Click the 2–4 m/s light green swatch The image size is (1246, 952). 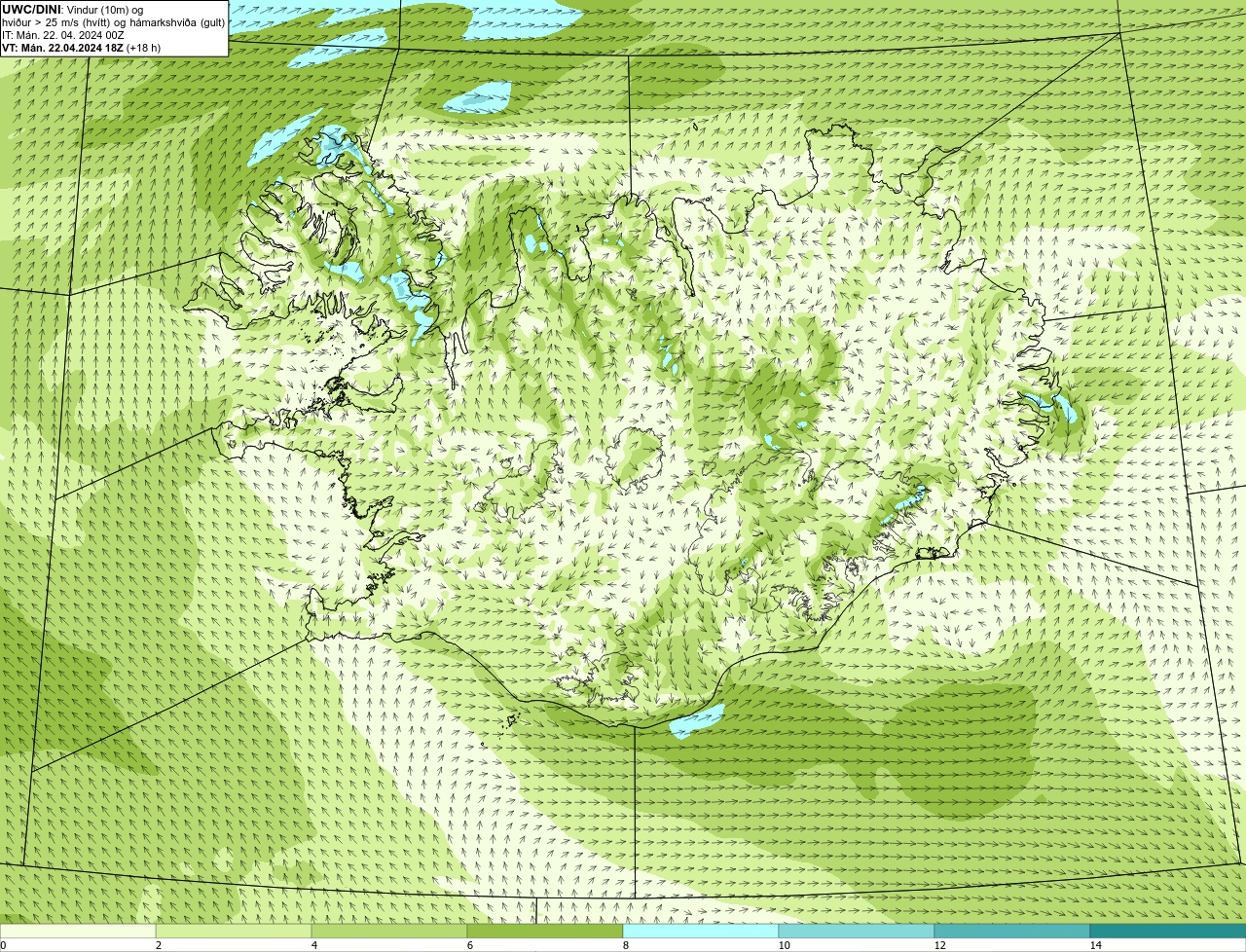click(x=234, y=931)
